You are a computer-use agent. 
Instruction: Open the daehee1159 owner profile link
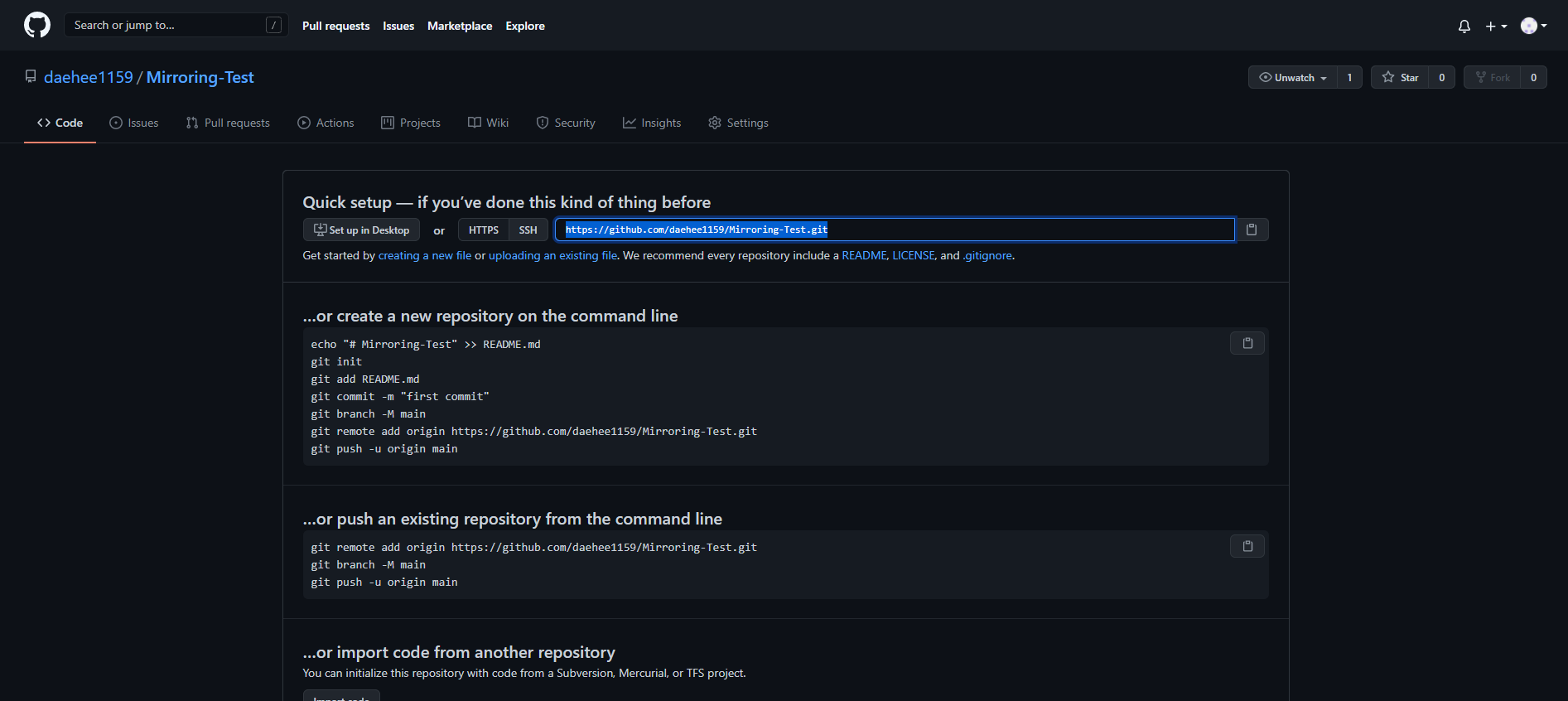(89, 77)
